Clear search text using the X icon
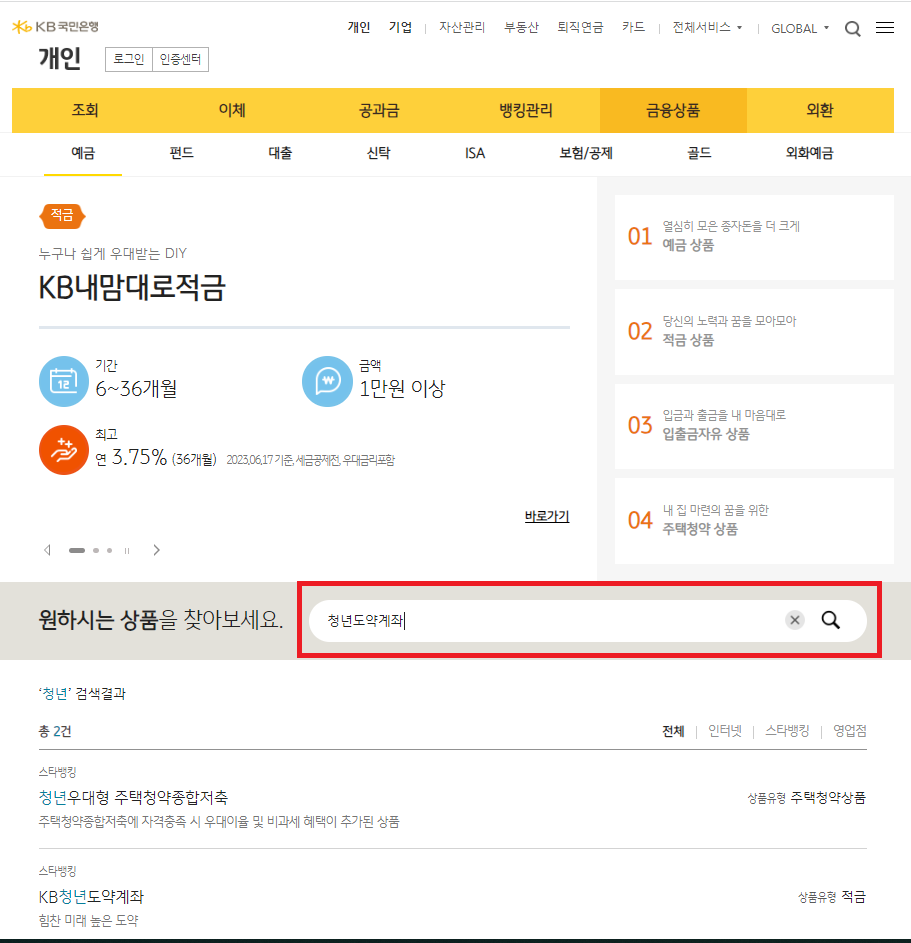 794,620
